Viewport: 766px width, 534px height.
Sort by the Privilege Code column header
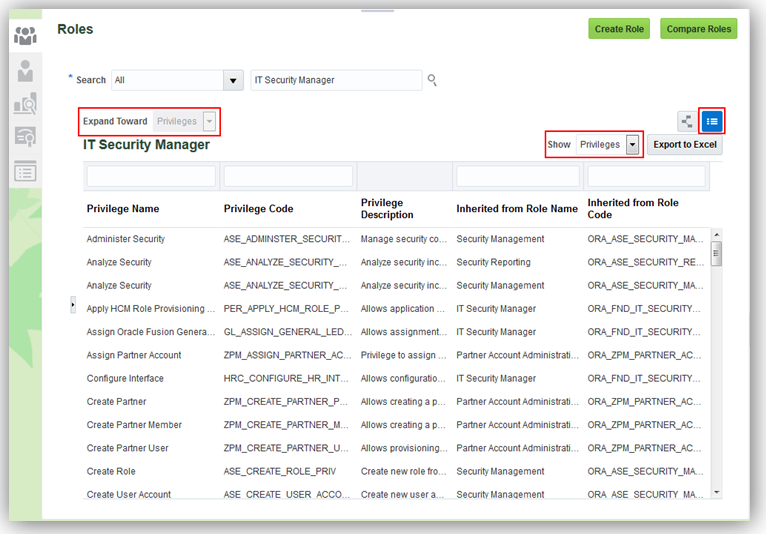tap(257, 209)
